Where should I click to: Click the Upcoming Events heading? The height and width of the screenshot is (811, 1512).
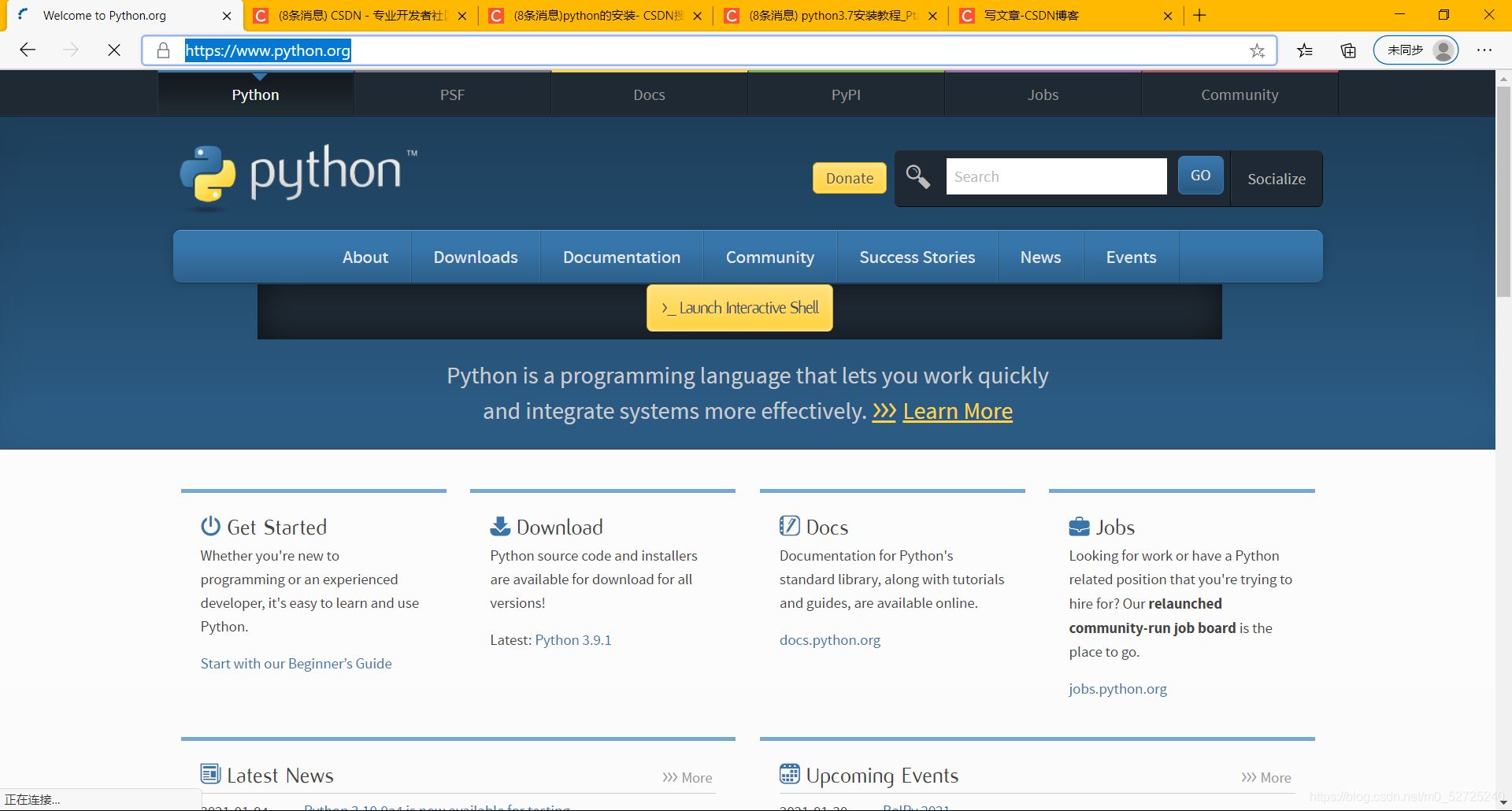coord(882,776)
